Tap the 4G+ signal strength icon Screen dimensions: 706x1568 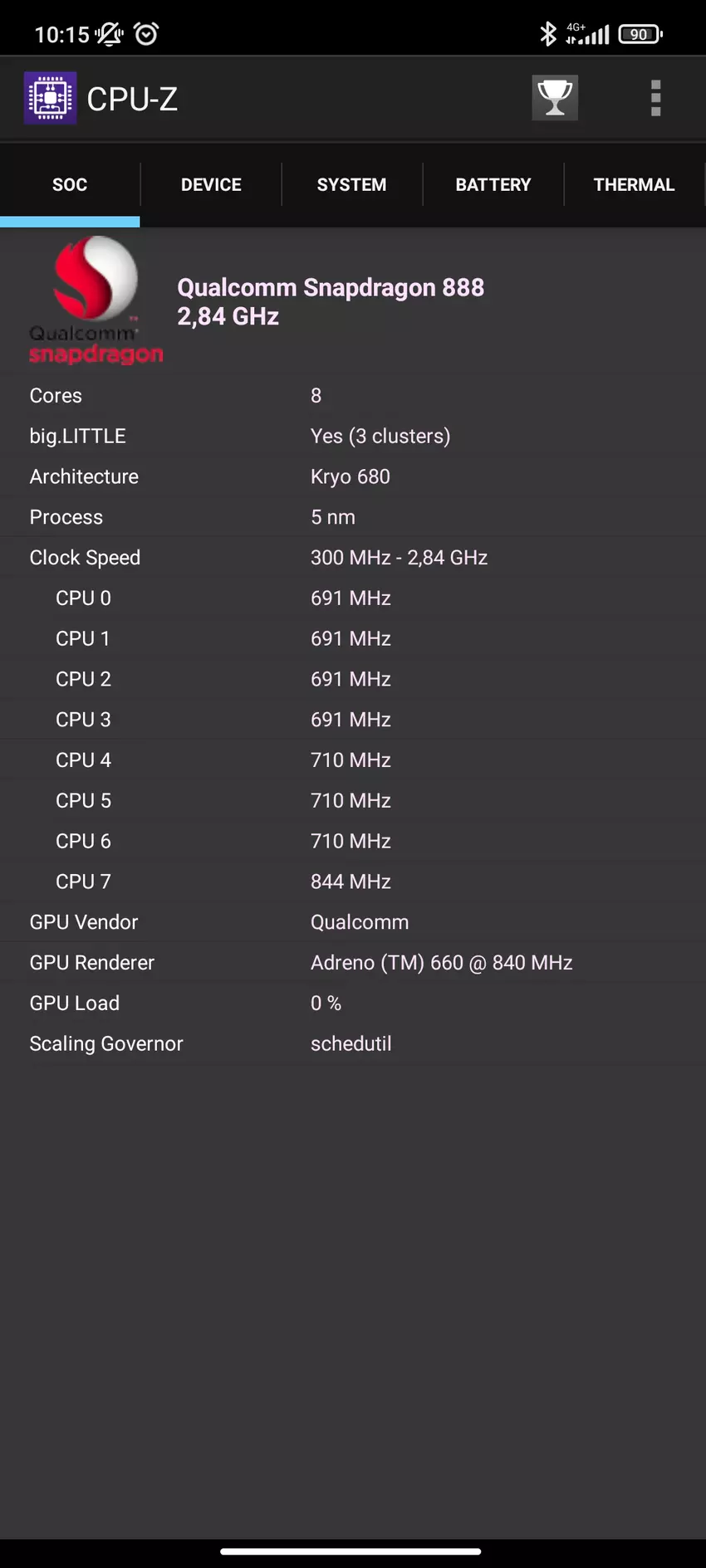click(588, 34)
